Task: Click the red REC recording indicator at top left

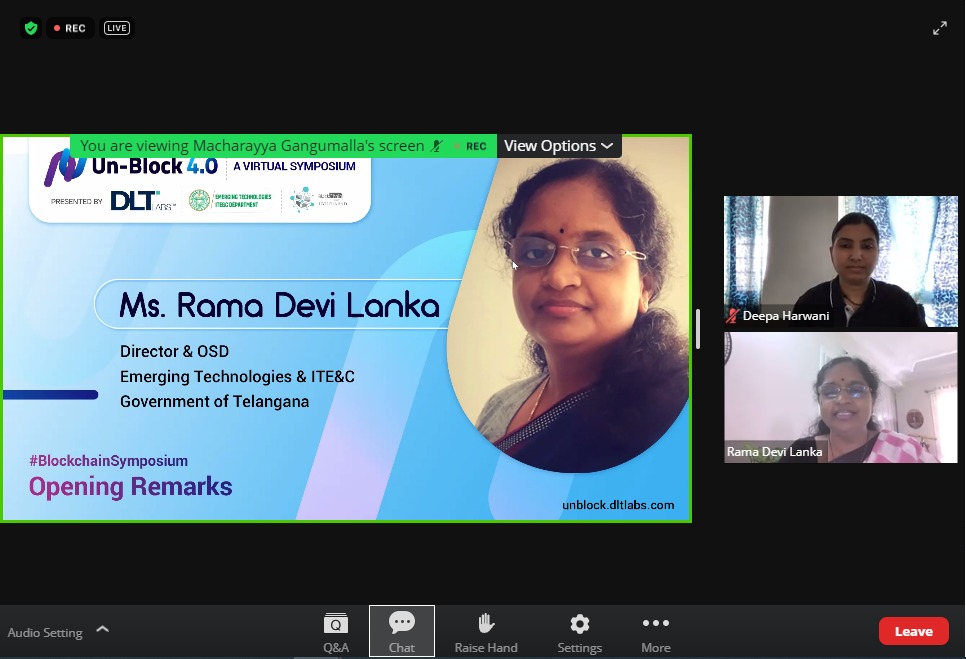Action: tap(70, 28)
